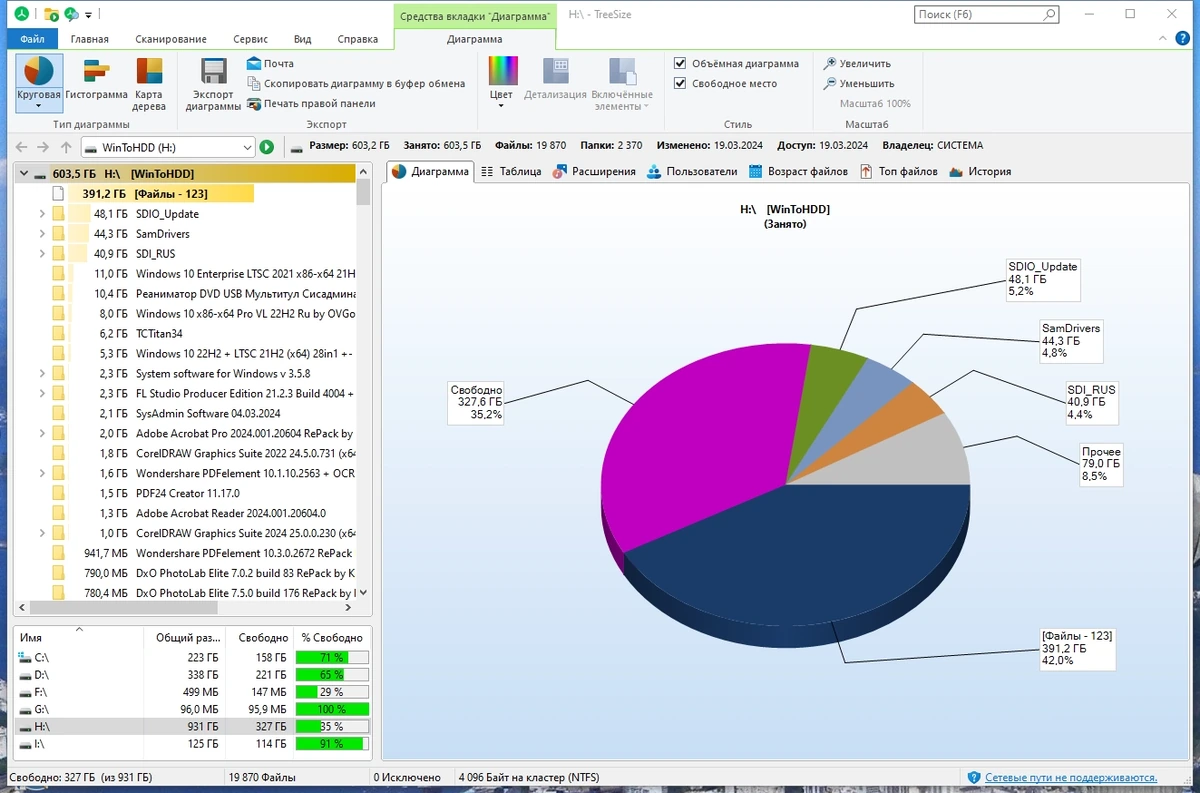This screenshot has width=1200, height=793.
Task: Expand System software for Windows v 3.5.8
Action: click(42, 374)
